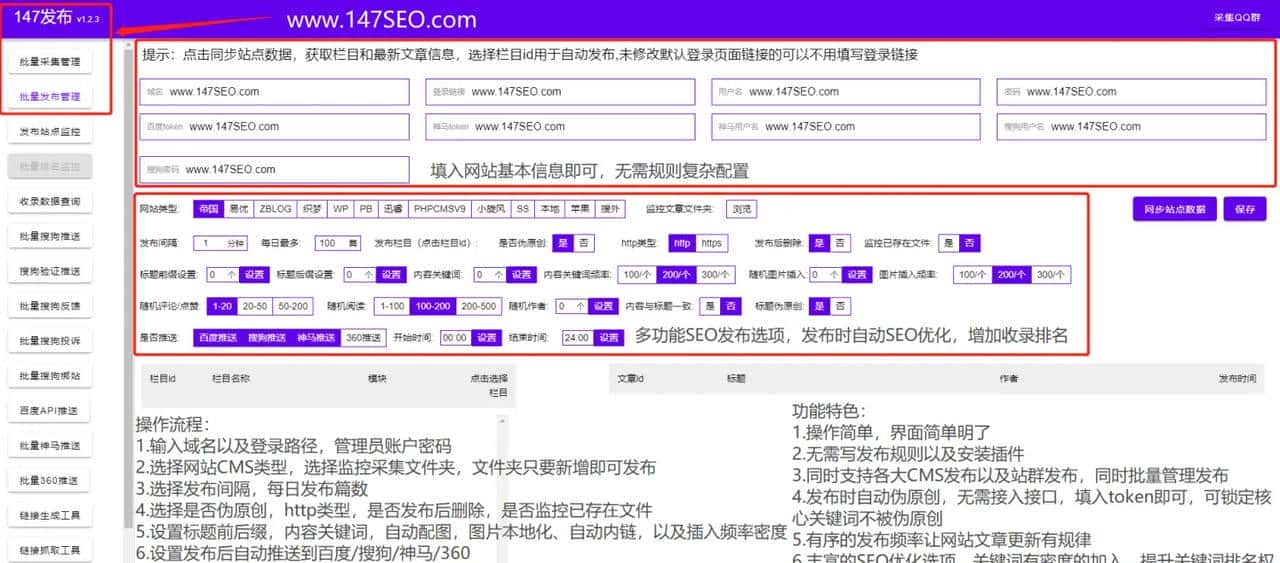The height and width of the screenshot is (563, 1280).
Task: Open 搜狗验证推送 sidebar item
Action: tap(50, 271)
